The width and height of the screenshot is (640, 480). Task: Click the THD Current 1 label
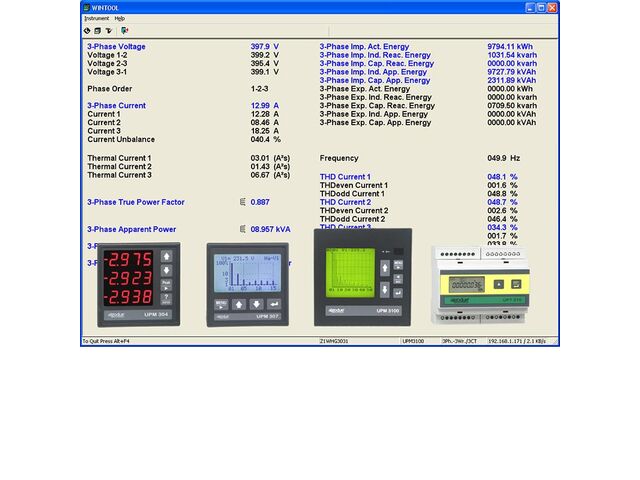pyautogui.click(x=345, y=177)
